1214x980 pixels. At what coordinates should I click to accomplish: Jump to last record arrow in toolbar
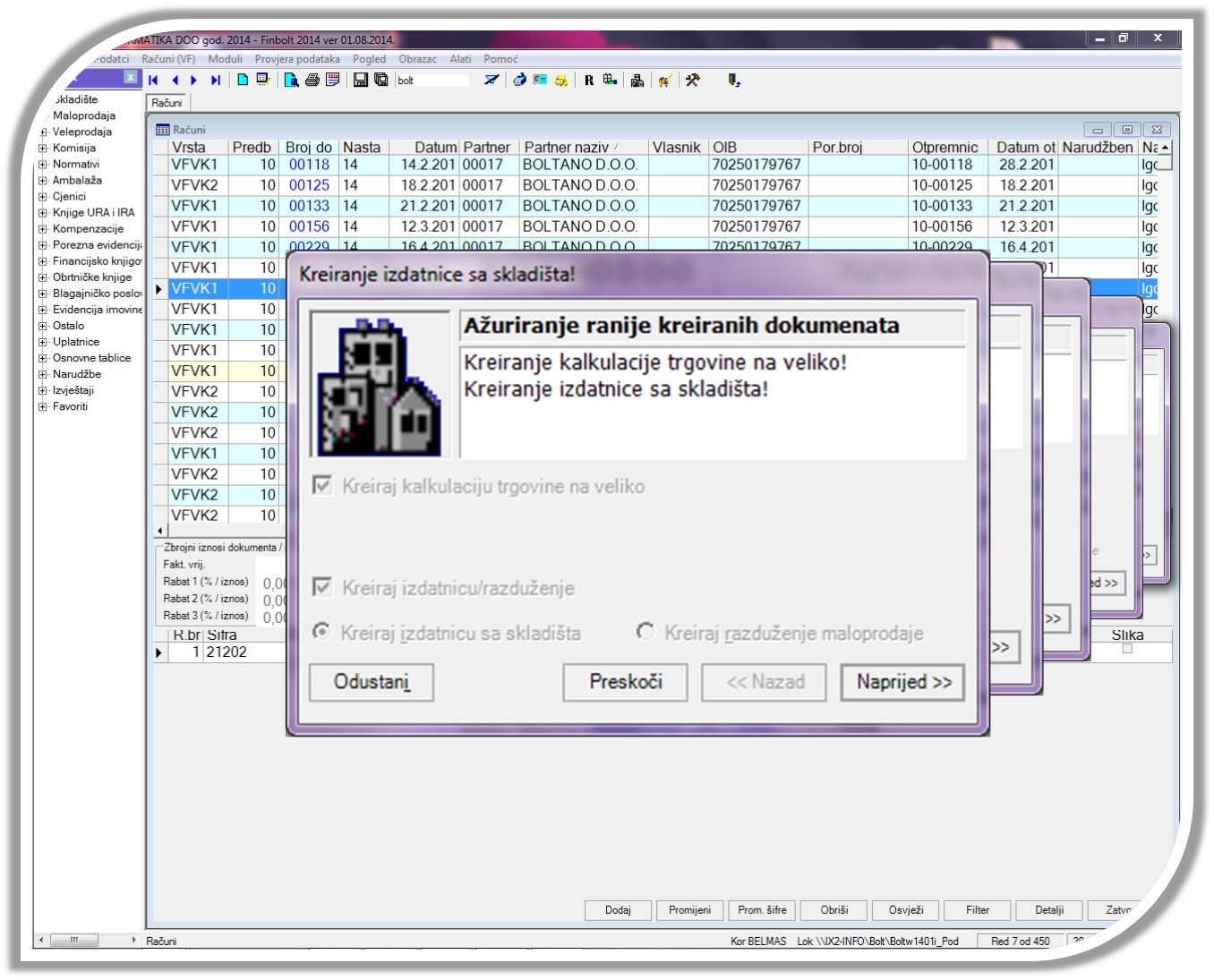[x=216, y=81]
